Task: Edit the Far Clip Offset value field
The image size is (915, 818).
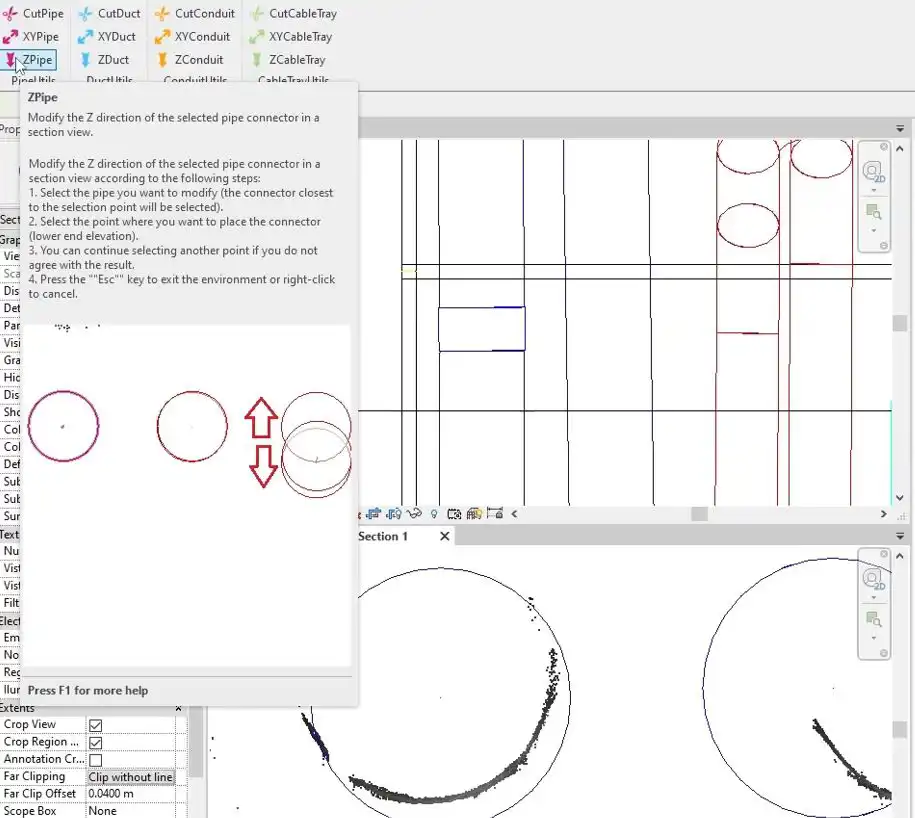Action: [x=131, y=794]
